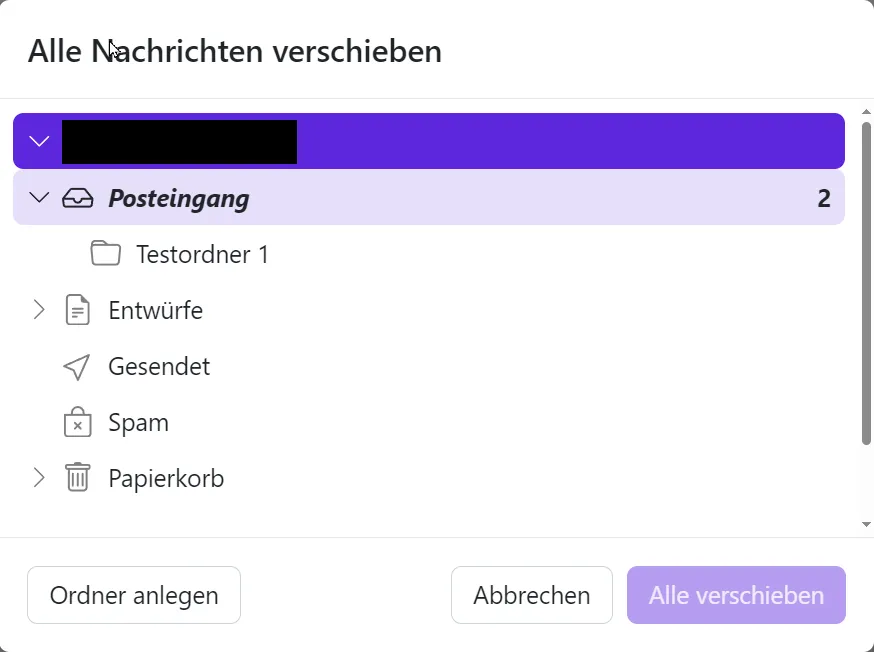Click the unread count badge showing 2
Screen dimensions: 874x652
(x=824, y=198)
